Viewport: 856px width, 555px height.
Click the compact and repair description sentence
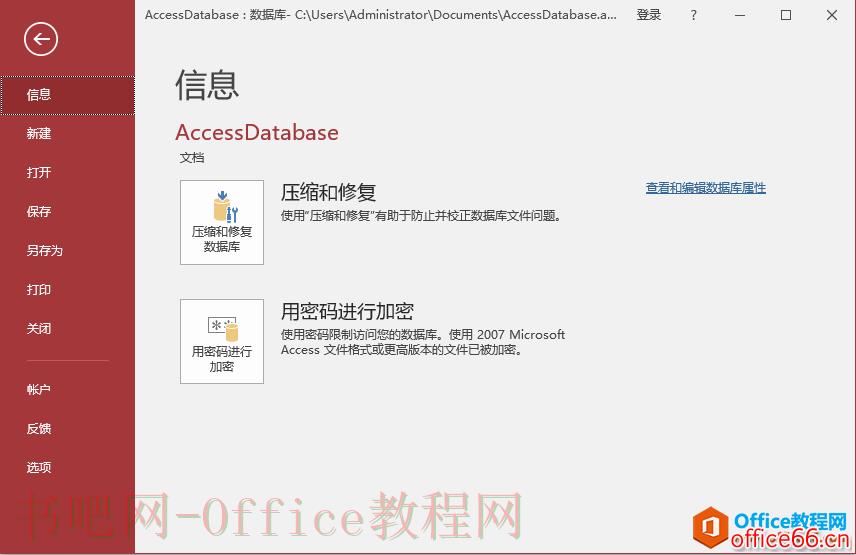coord(421,216)
